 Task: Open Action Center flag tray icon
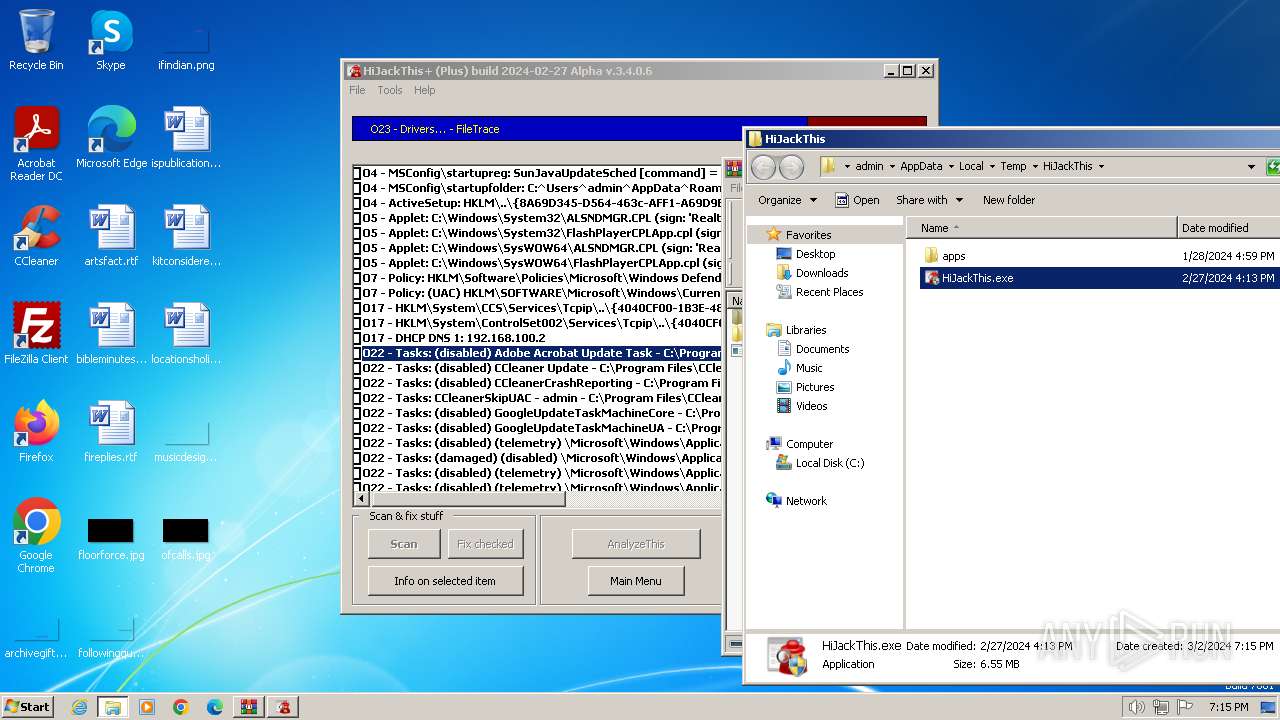[x=1184, y=707]
